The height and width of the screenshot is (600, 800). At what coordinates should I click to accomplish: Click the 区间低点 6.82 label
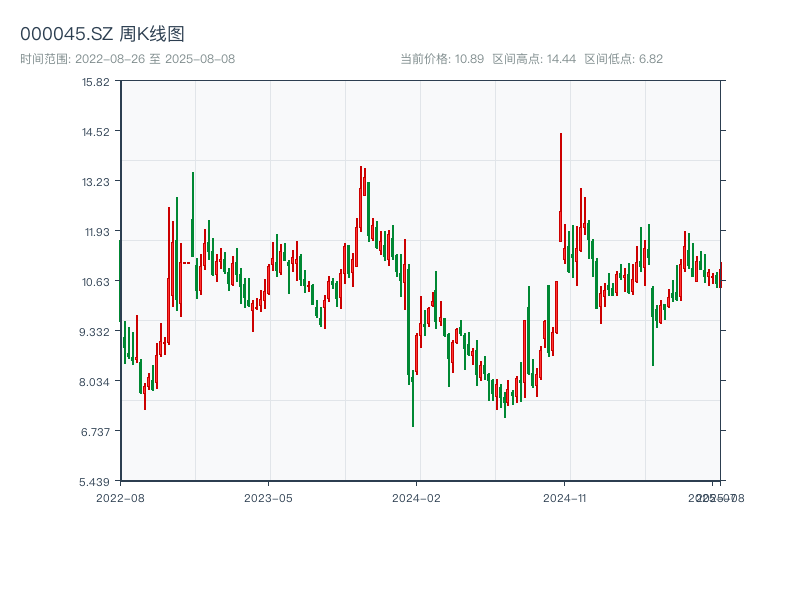point(623,59)
